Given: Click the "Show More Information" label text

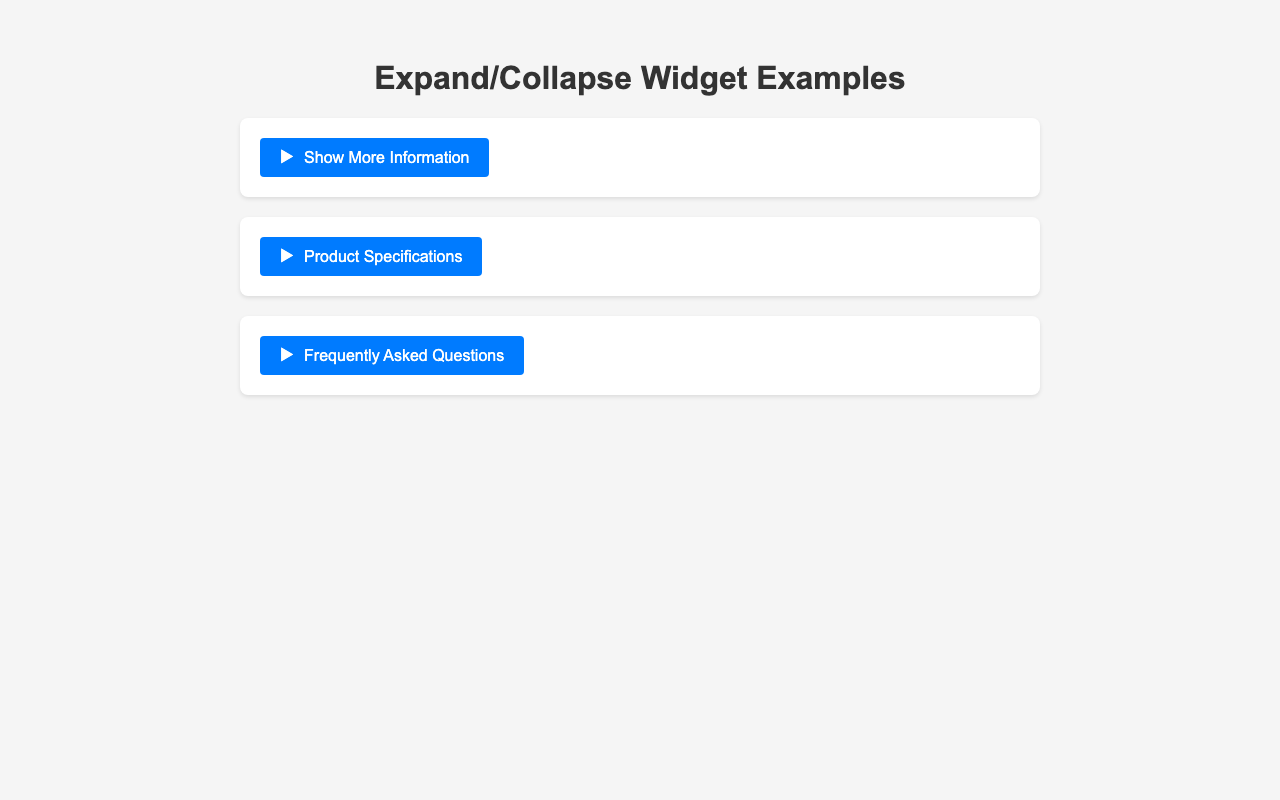Looking at the screenshot, I should coord(386,158).
